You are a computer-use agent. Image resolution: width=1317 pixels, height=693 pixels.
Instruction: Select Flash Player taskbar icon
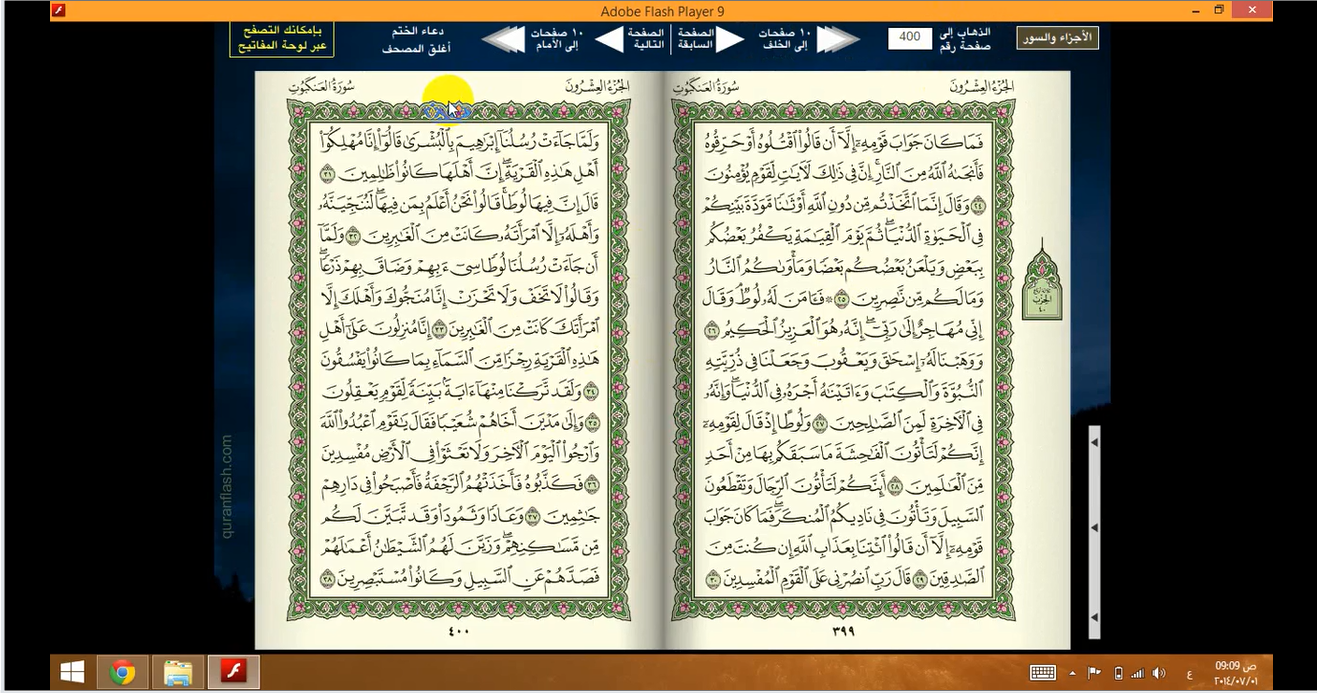tap(234, 673)
